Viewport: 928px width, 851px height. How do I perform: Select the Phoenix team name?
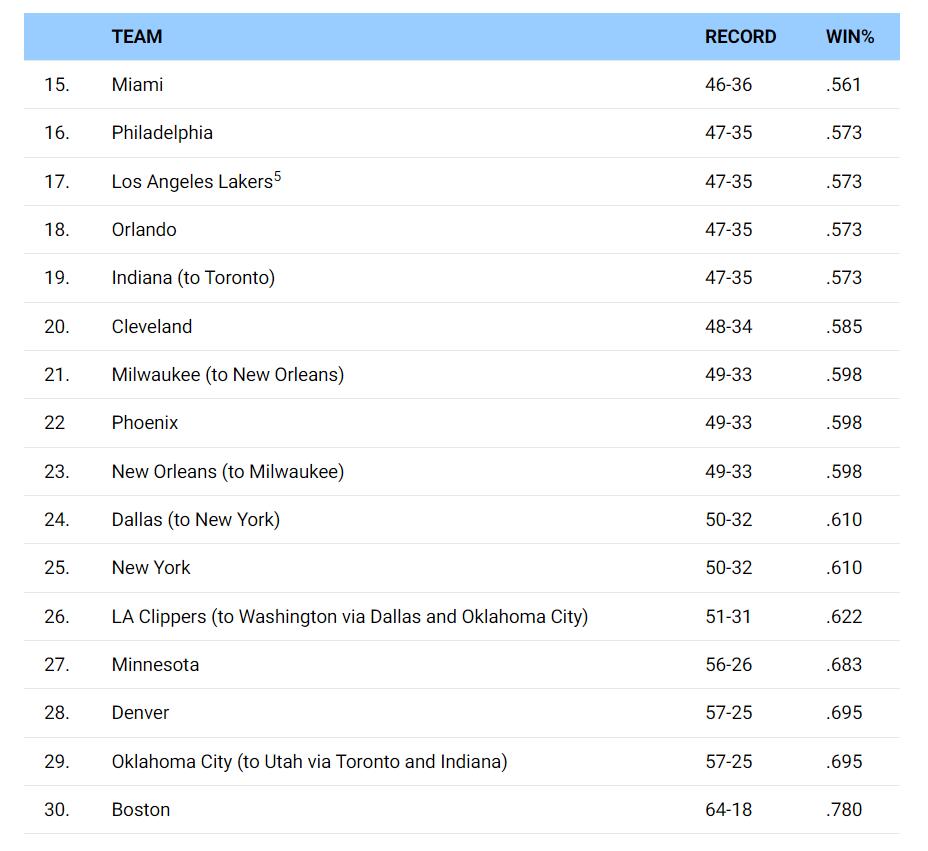(x=145, y=423)
